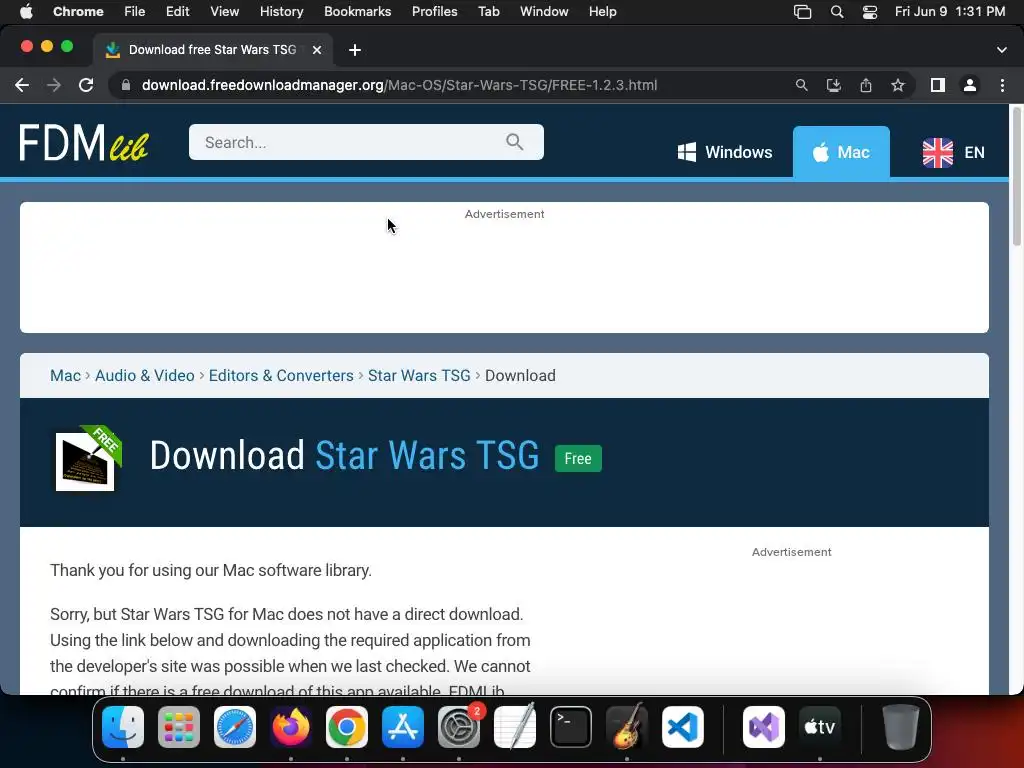
Task: Open Chrome three-dot menu
Action: [x=1002, y=85]
